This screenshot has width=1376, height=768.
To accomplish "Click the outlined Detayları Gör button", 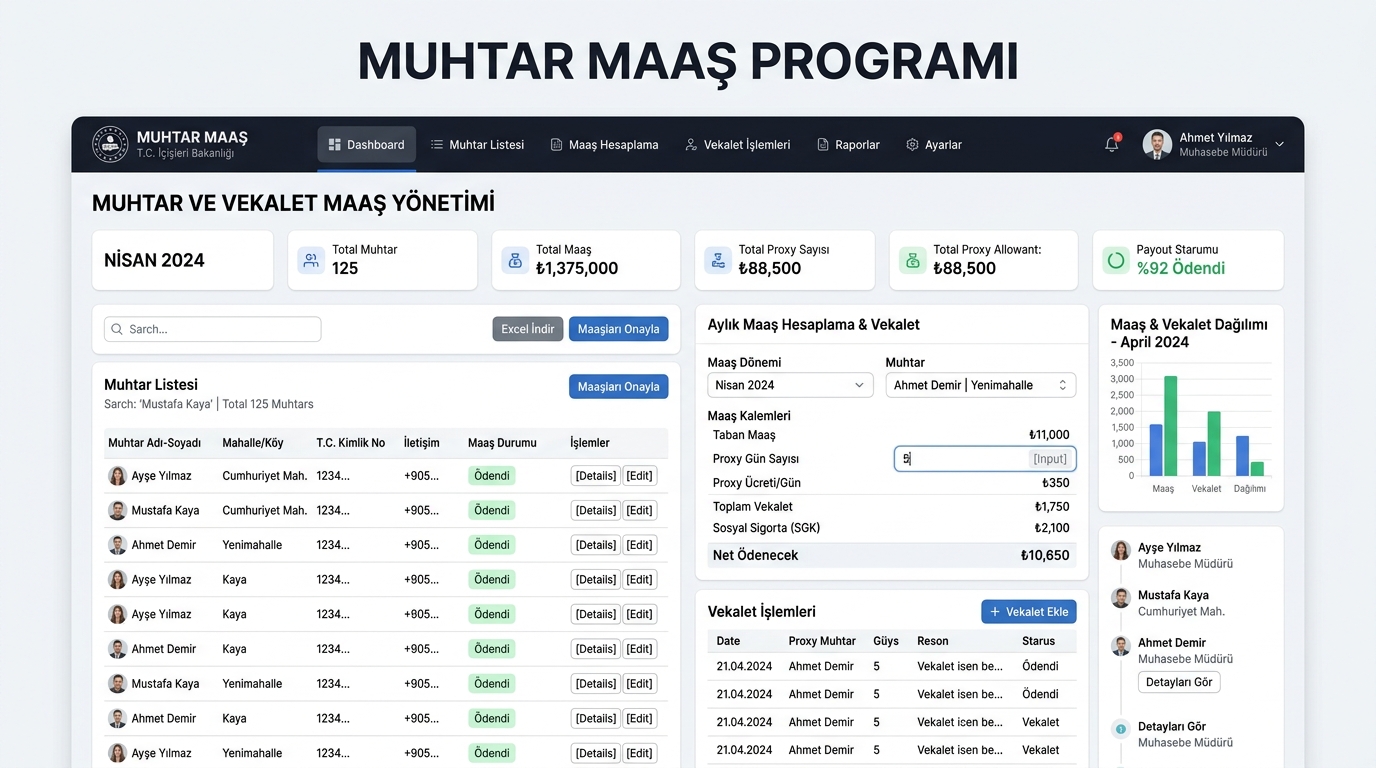I will (1179, 682).
